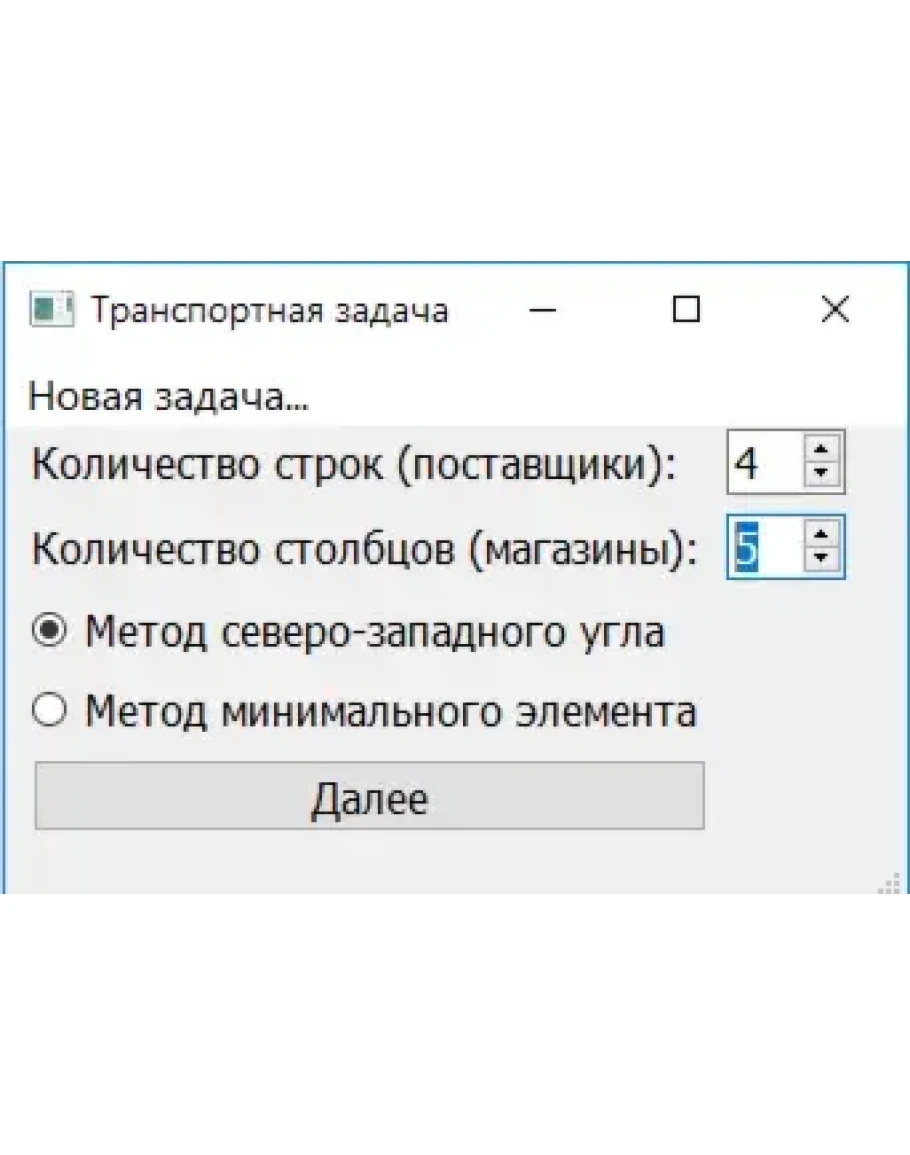This screenshot has height=1155, width=910.
Task: Click the Количество строк (поставщики) label
Action: coord(354,465)
